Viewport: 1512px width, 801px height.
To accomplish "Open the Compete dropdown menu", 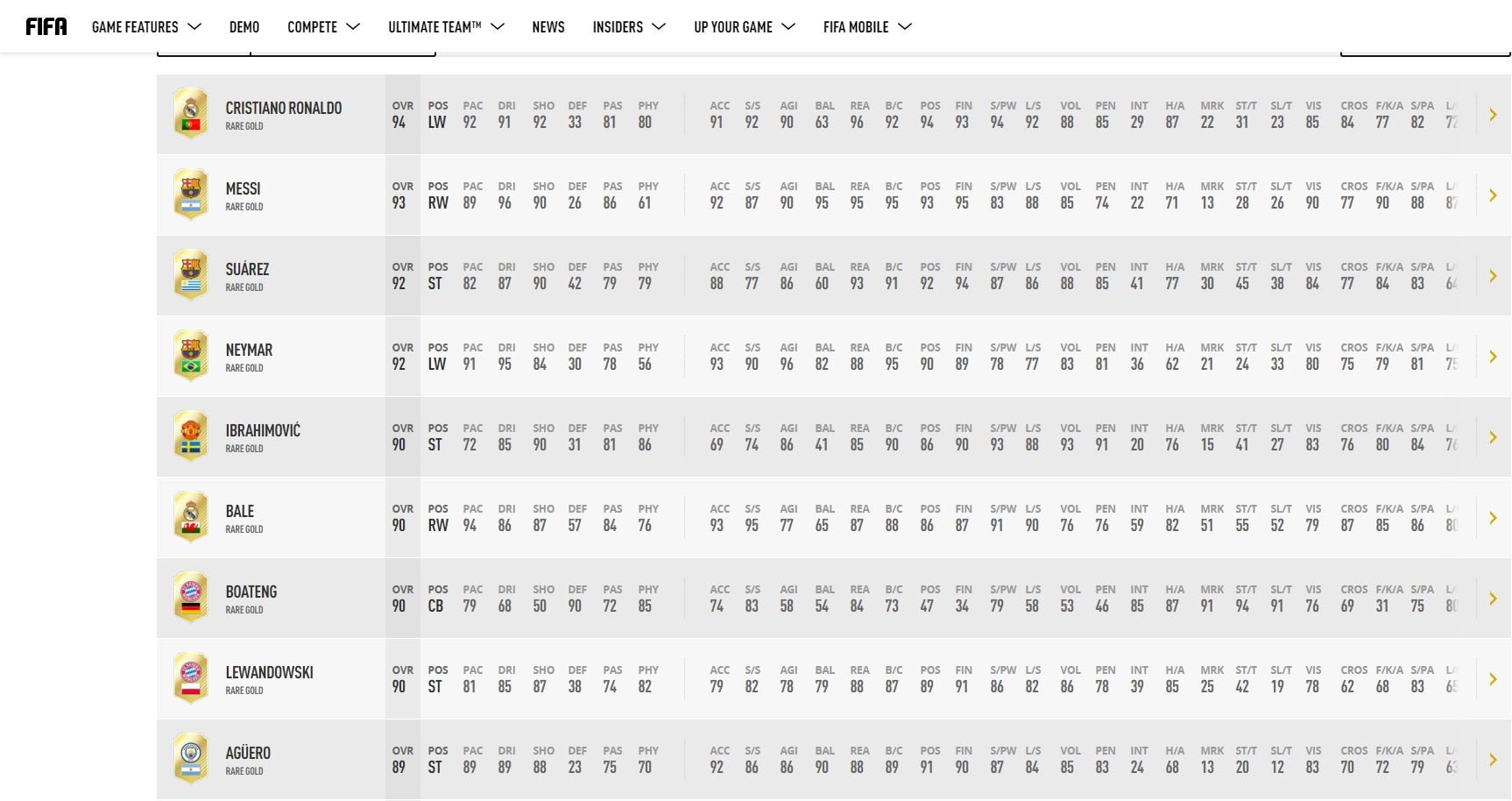I will tap(323, 27).
